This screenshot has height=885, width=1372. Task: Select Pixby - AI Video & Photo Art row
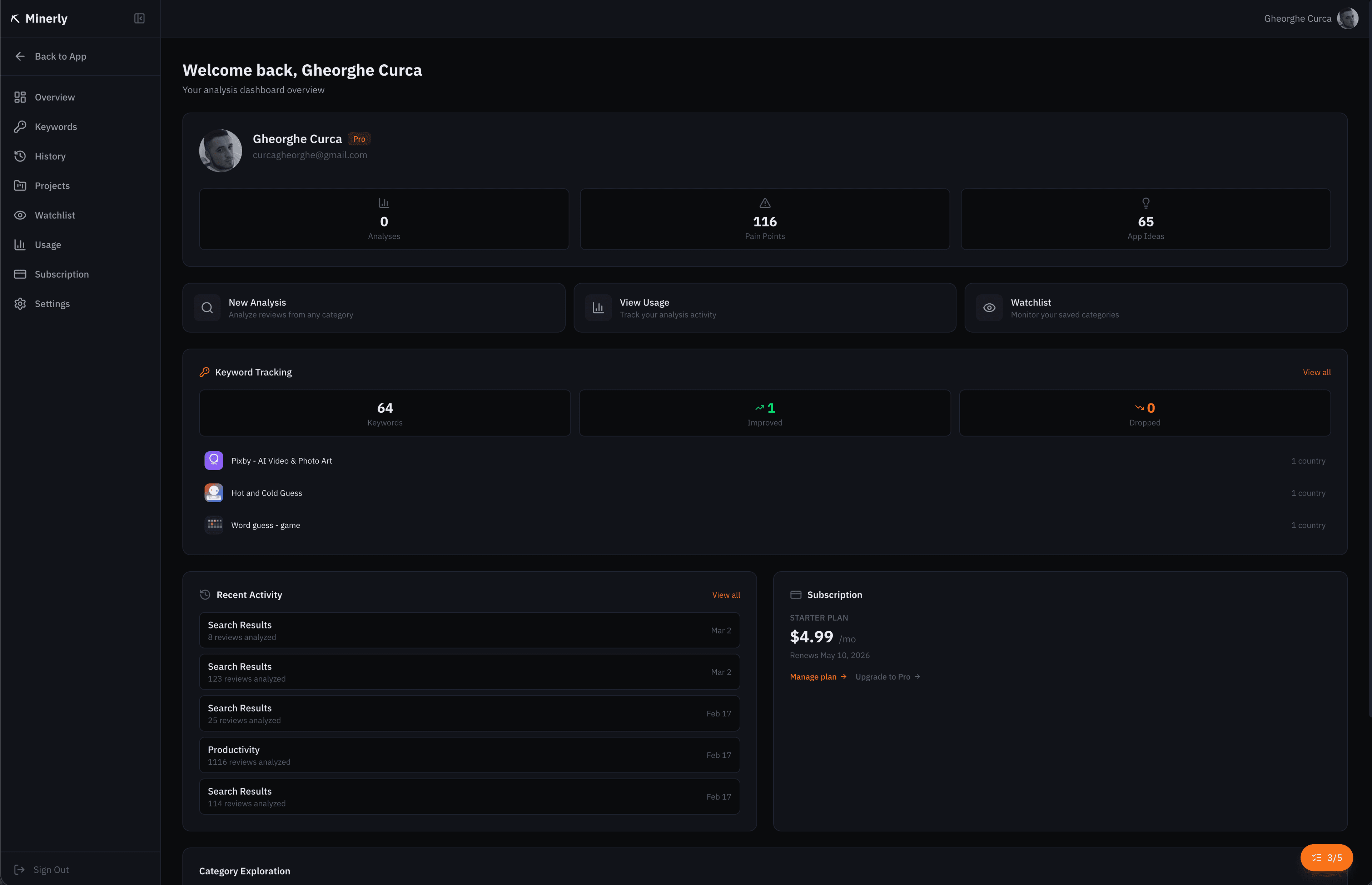tap(765, 461)
